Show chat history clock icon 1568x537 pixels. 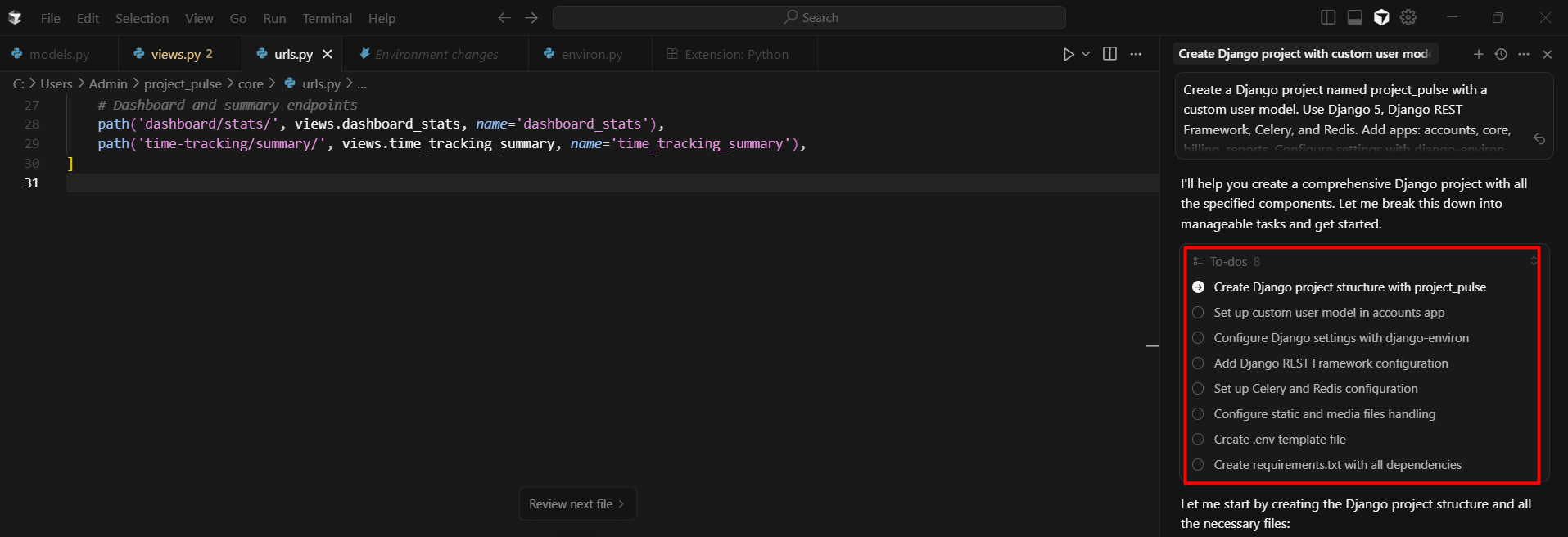pyautogui.click(x=1501, y=54)
